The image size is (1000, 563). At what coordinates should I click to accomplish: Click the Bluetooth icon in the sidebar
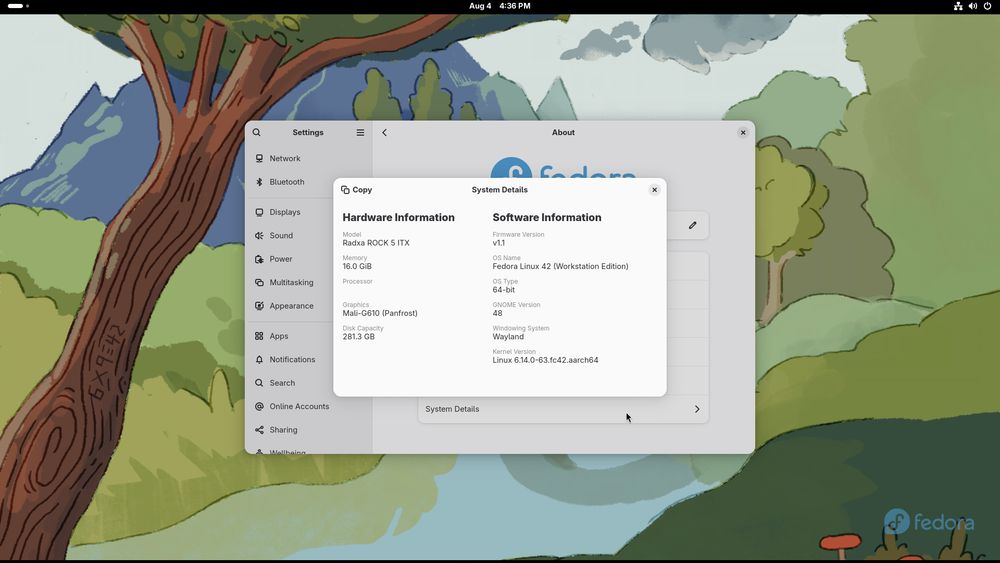(x=259, y=182)
